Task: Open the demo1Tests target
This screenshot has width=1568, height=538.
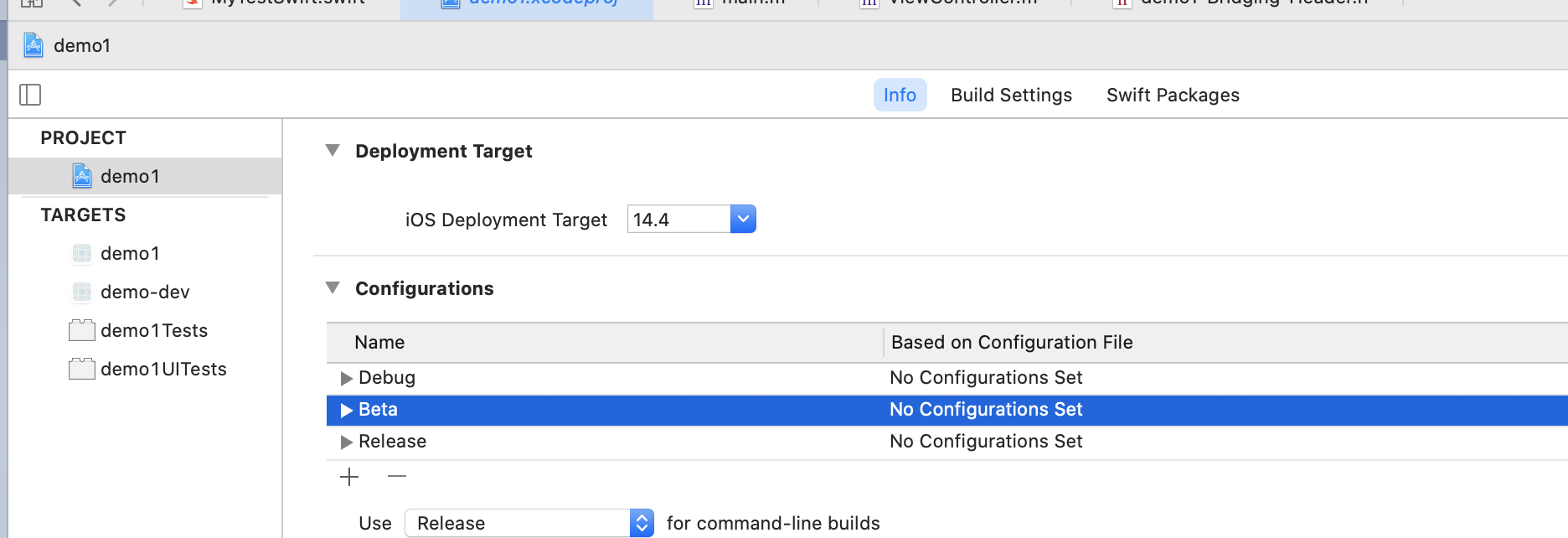Action: pos(154,330)
